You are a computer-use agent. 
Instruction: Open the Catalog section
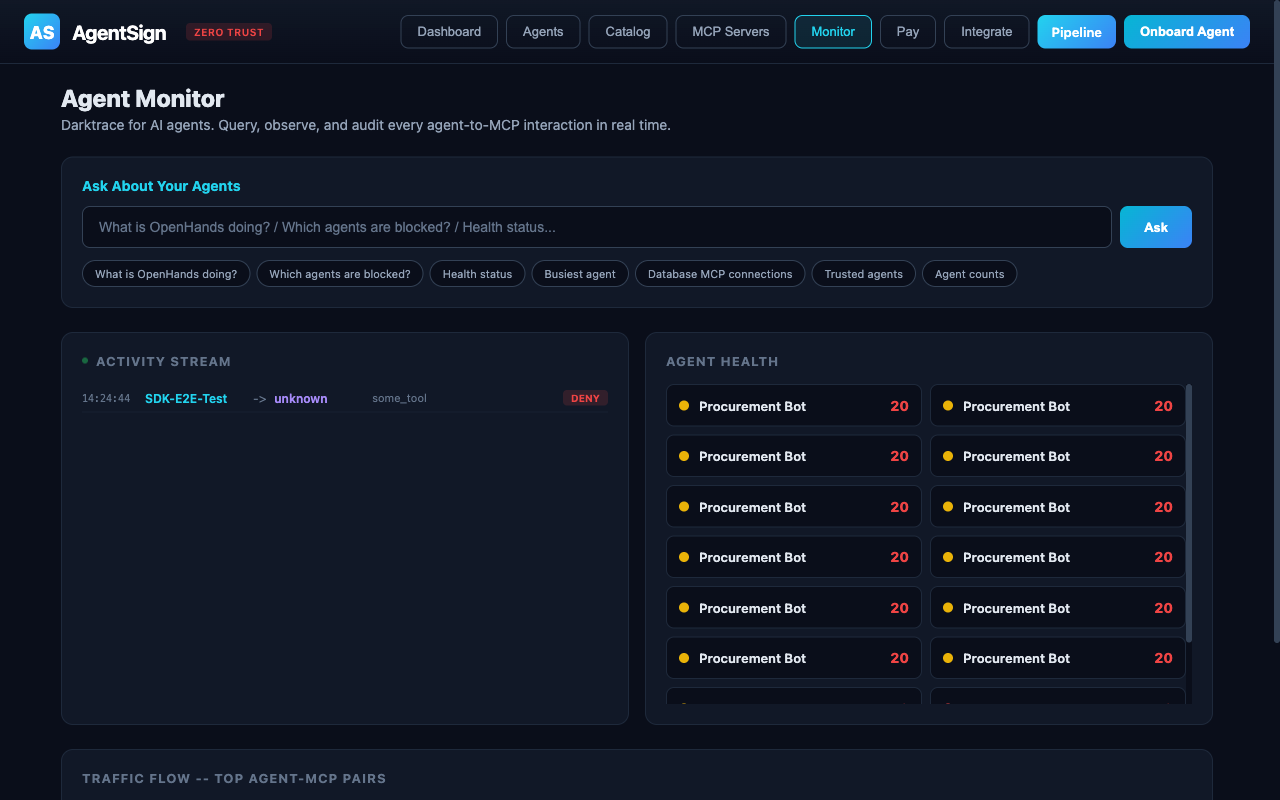tap(628, 32)
